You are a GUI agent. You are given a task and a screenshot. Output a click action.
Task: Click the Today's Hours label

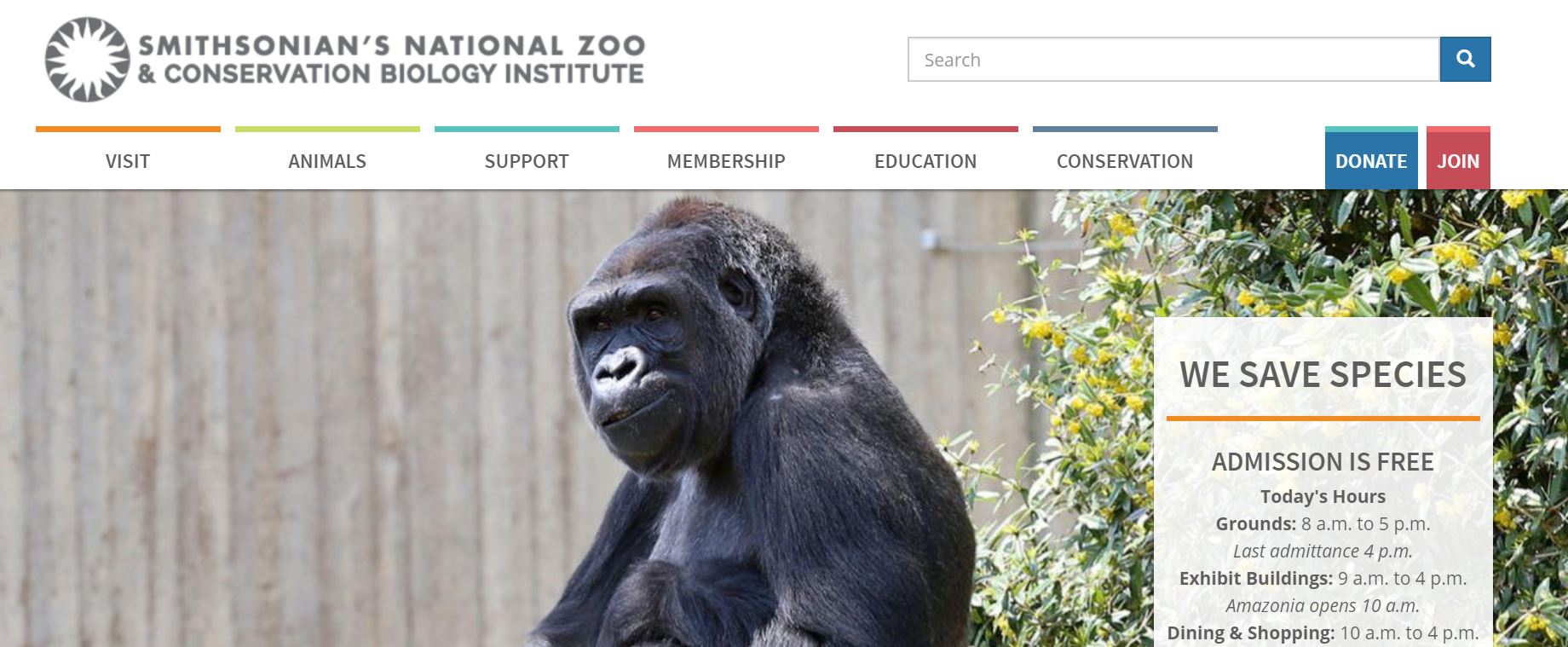point(1323,496)
